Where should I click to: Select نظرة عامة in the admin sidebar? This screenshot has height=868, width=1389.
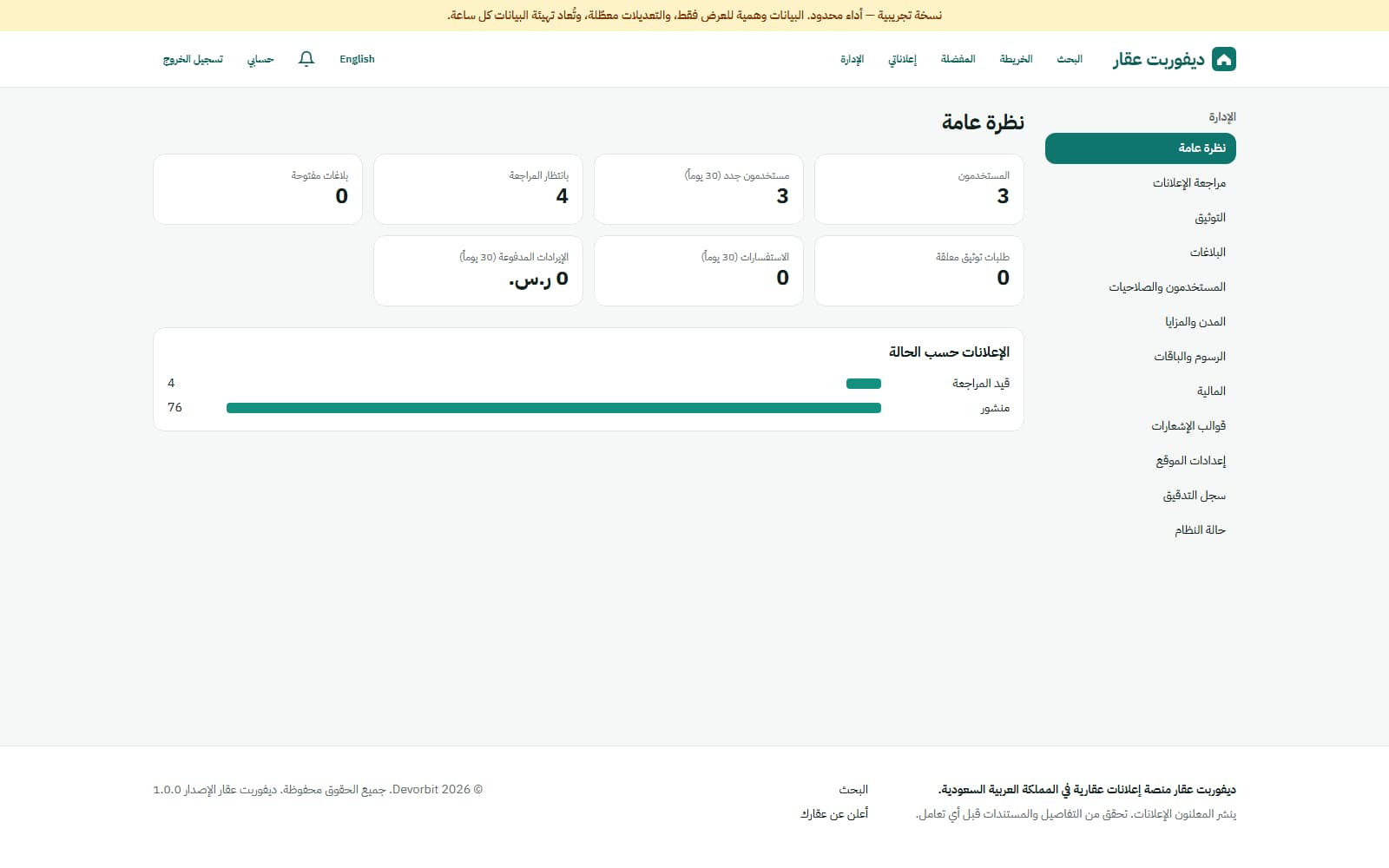pos(1140,148)
